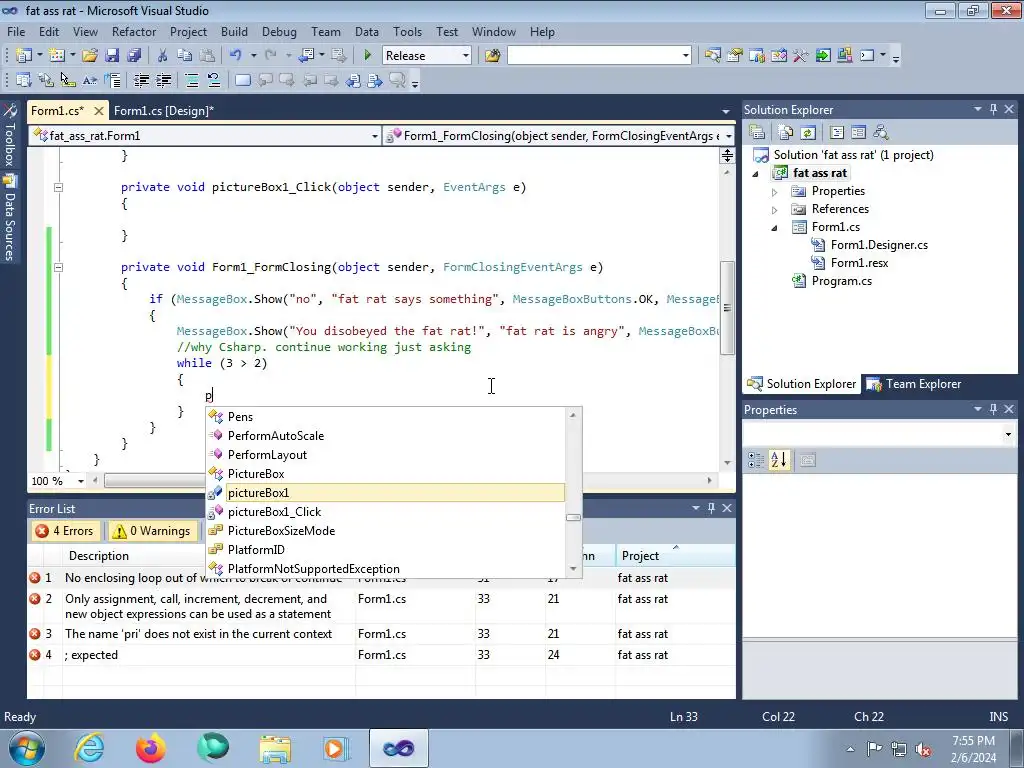Switch to the Team Explorer tab
The width and height of the screenshot is (1024, 768).
[x=914, y=384]
